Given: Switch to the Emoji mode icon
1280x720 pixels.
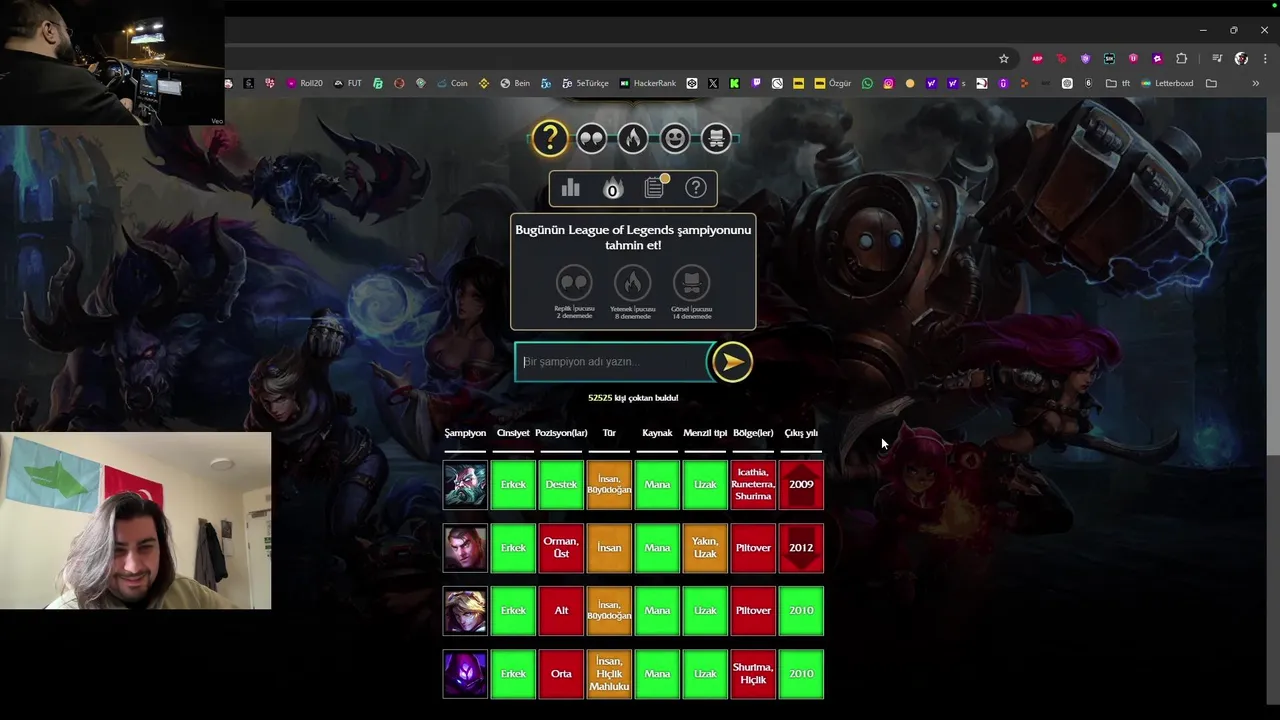Looking at the screenshot, I should point(675,138).
